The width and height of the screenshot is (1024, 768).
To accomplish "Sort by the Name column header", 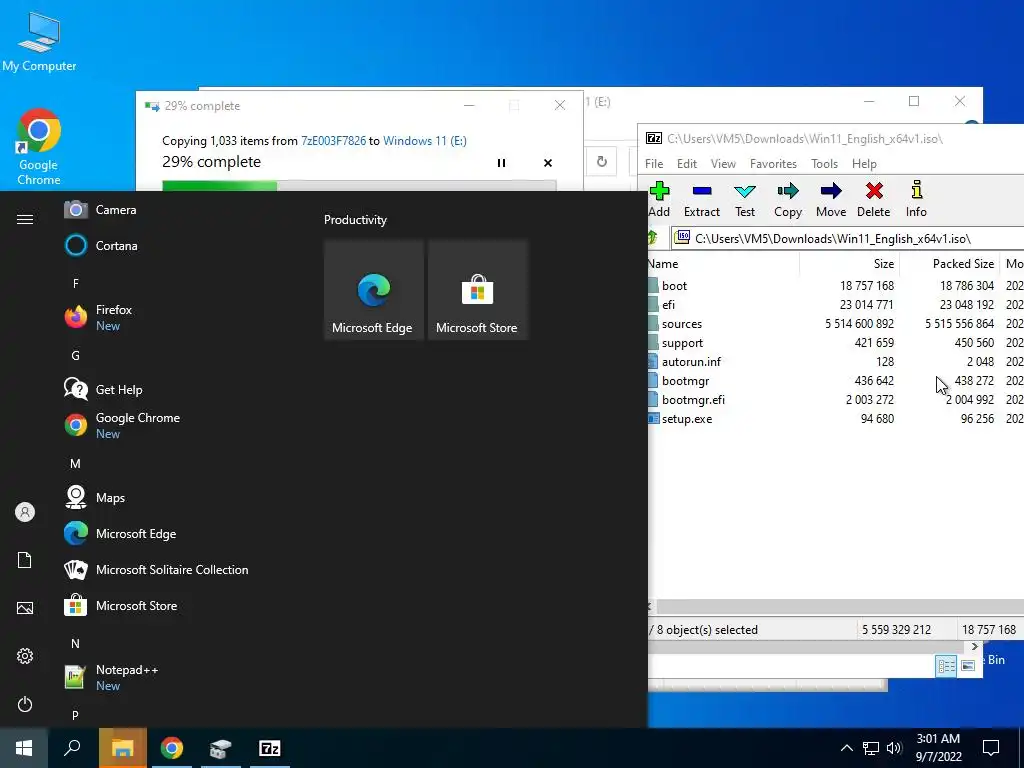I will (724, 264).
